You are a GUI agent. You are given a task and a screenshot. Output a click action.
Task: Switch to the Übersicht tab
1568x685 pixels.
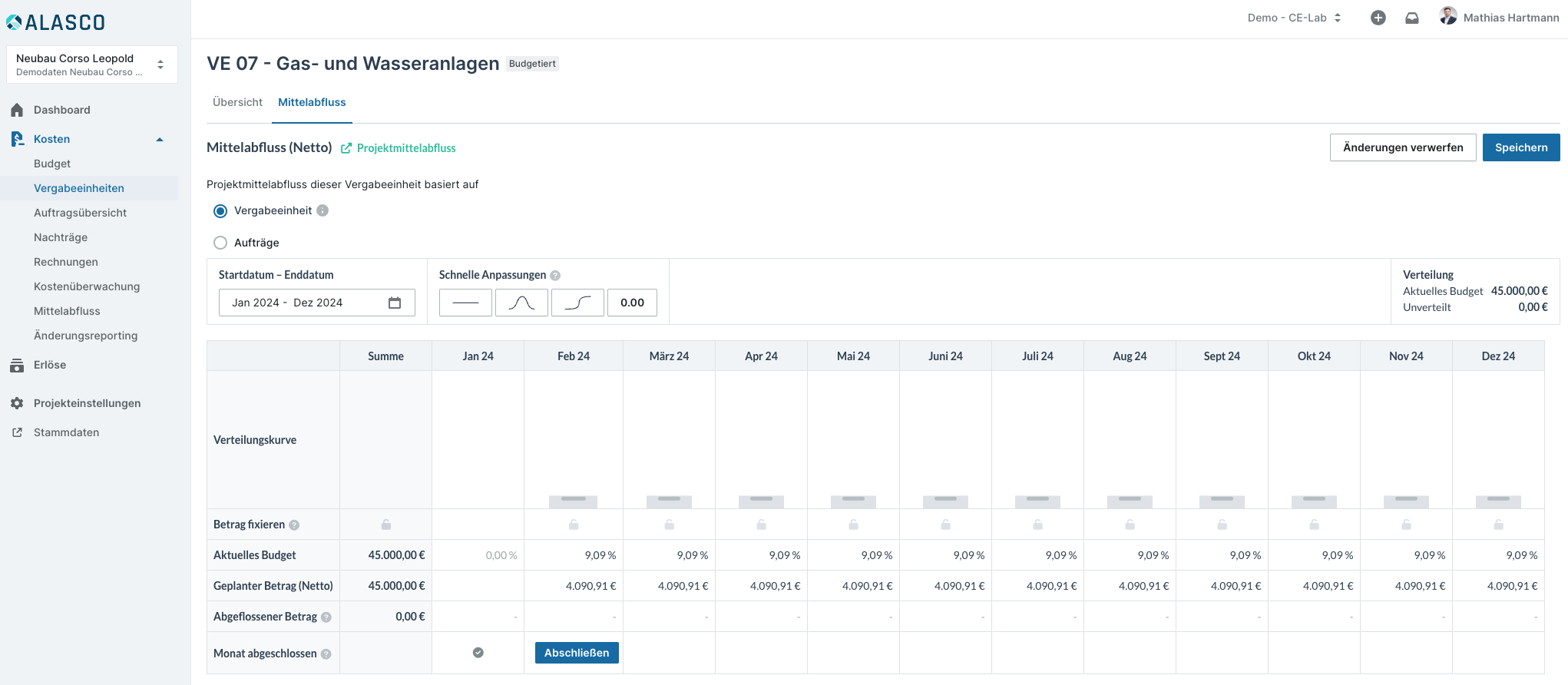point(237,102)
